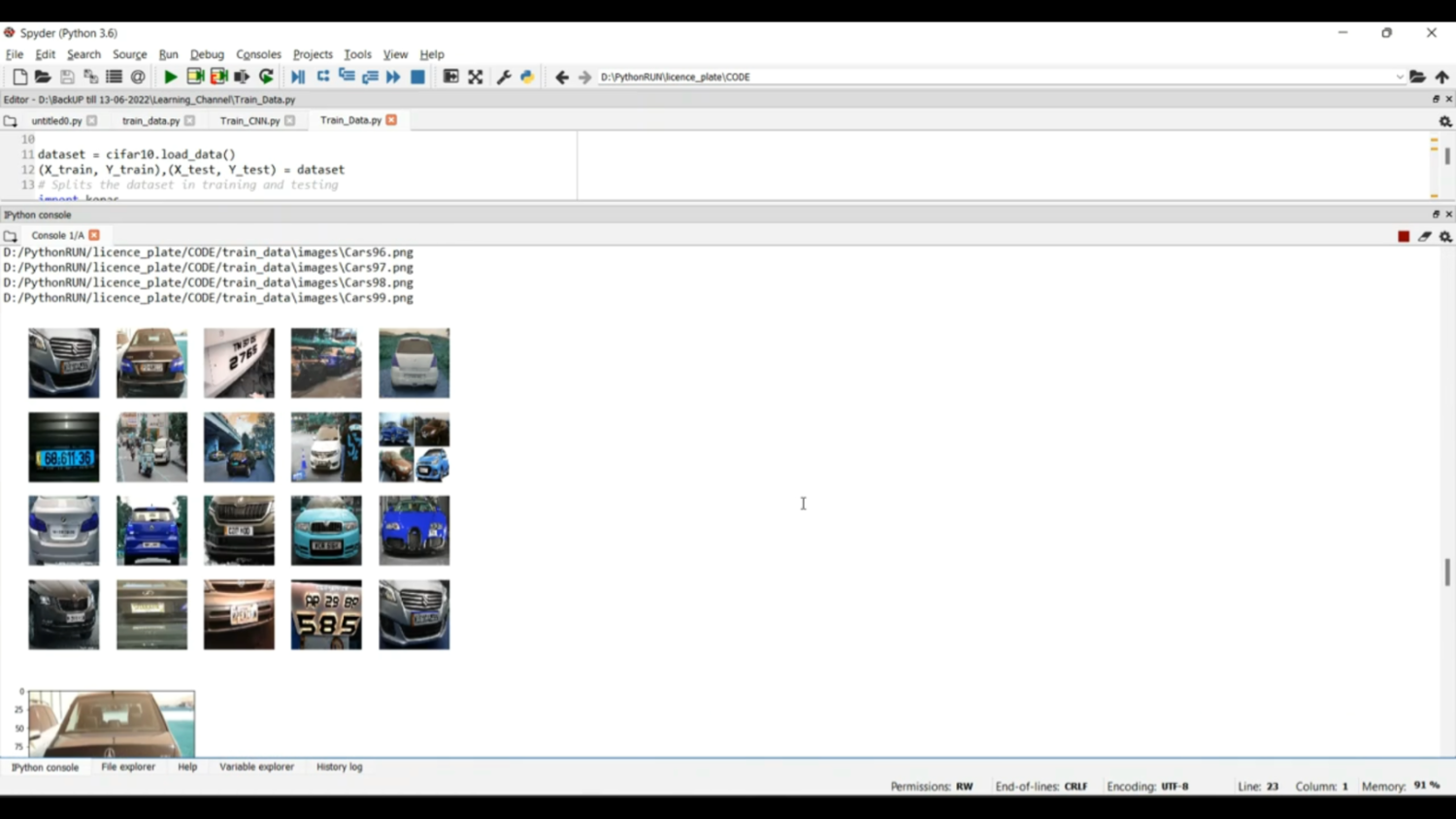
Task: Open the editor options gear menu
Action: 1444,121
